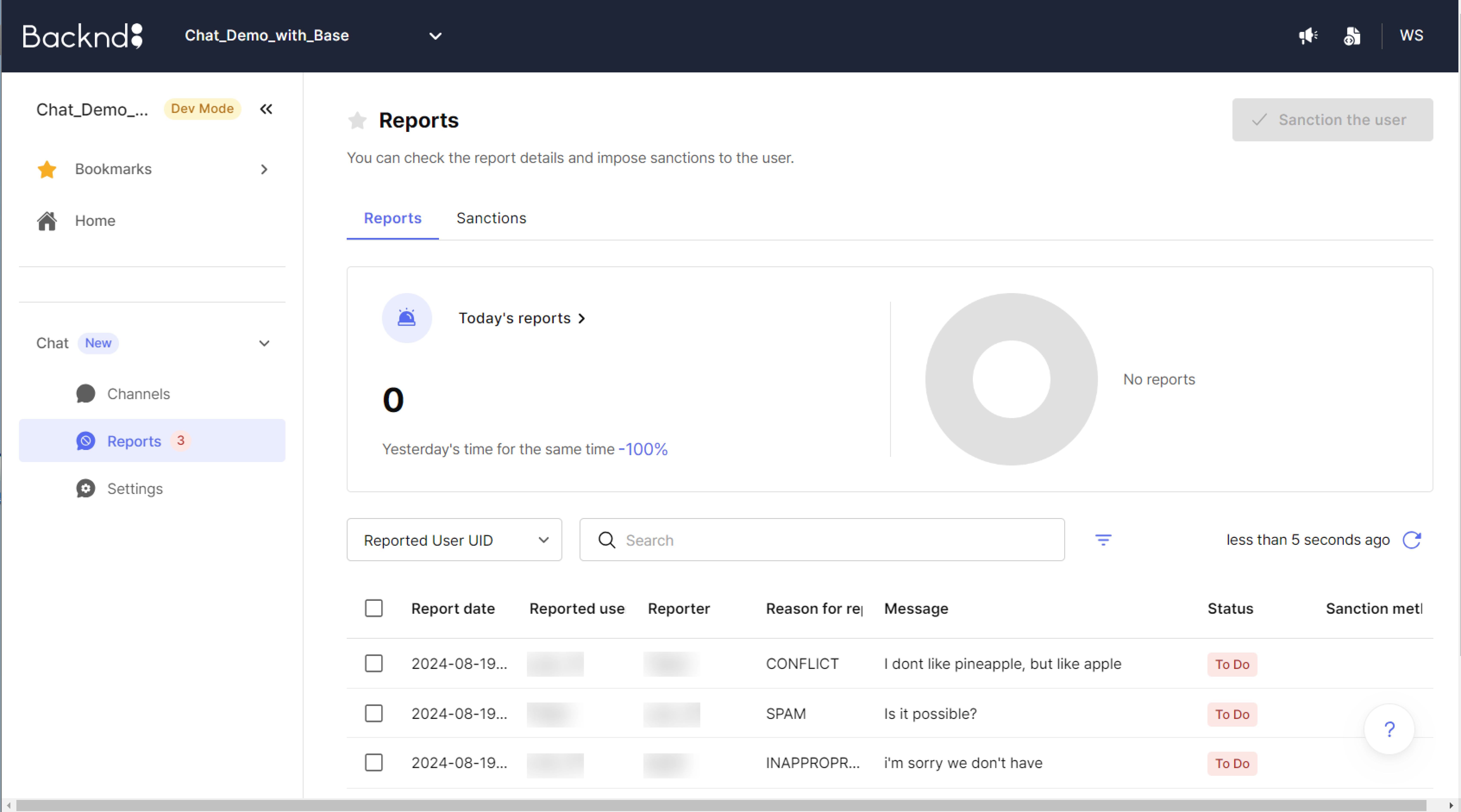Click in the Search input field
Viewport: 1461px width, 812px height.
click(822, 540)
